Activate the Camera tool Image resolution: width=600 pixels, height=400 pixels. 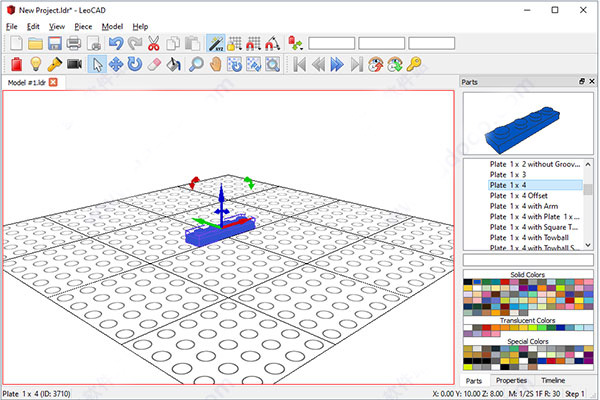pos(74,64)
